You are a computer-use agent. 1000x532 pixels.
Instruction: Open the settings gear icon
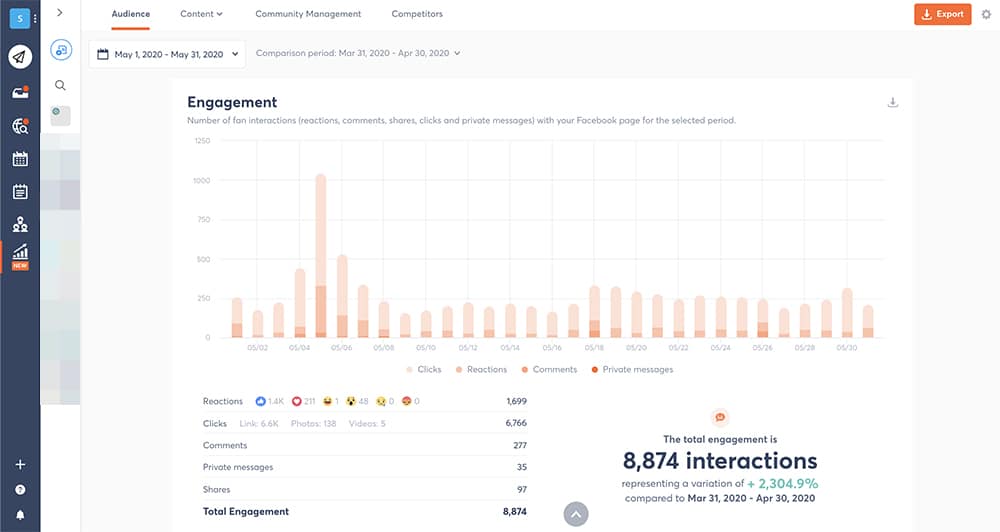(986, 14)
